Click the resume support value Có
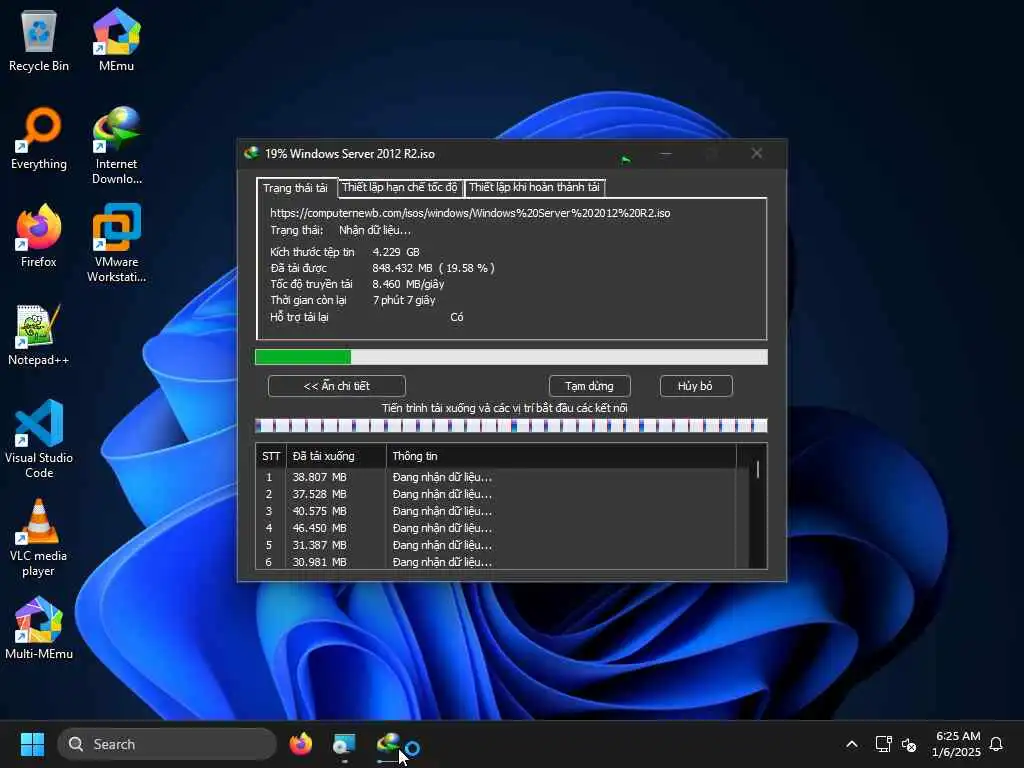This screenshot has height=768, width=1024. click(x=456, y=317)
